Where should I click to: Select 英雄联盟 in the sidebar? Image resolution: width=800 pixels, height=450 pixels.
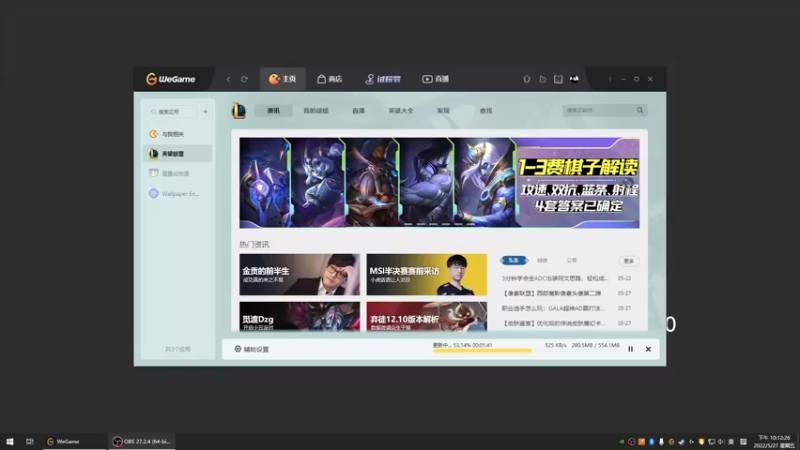178,154
